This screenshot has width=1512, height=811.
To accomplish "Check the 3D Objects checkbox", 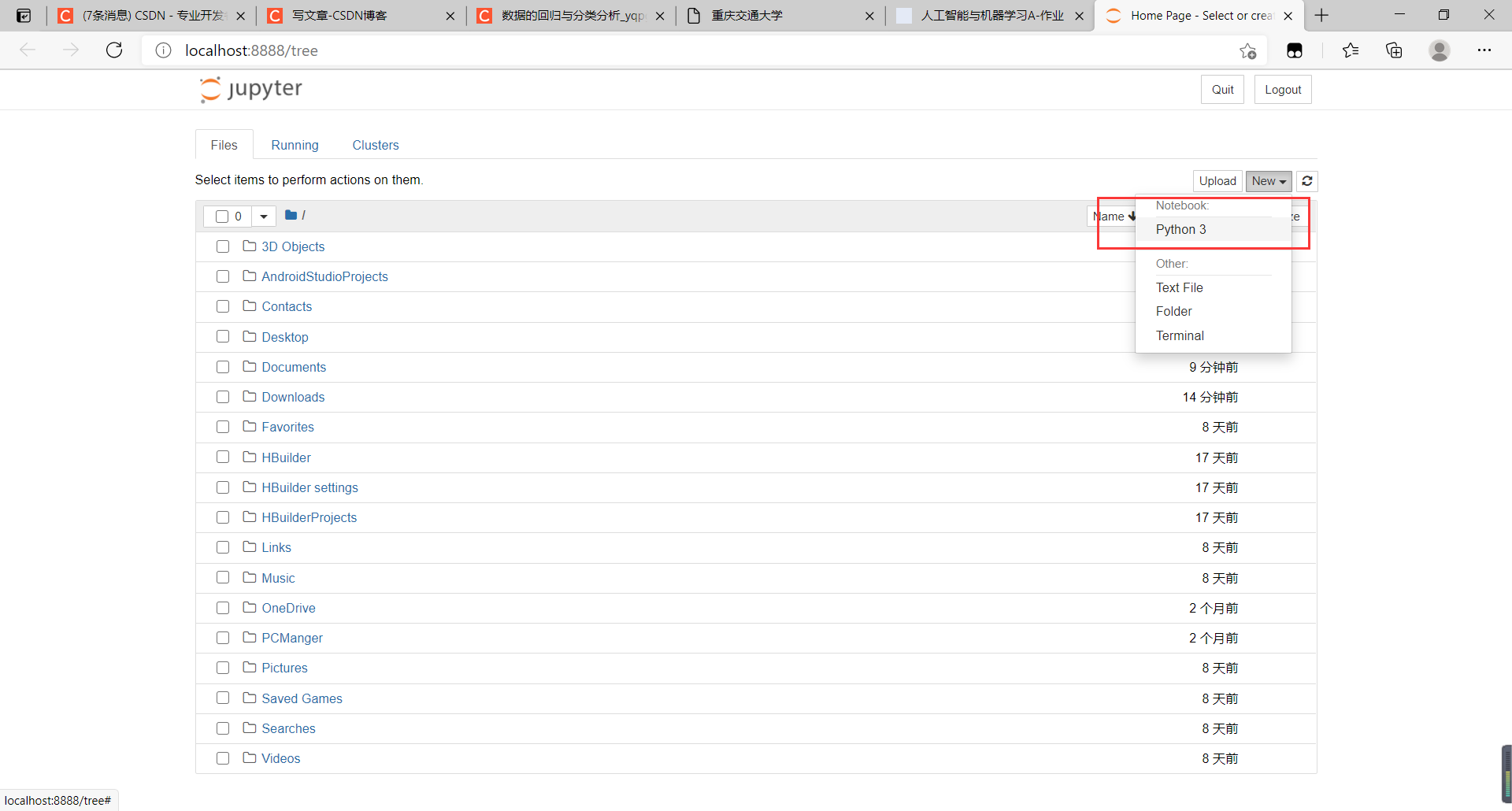I will click(x=223, y=246).
